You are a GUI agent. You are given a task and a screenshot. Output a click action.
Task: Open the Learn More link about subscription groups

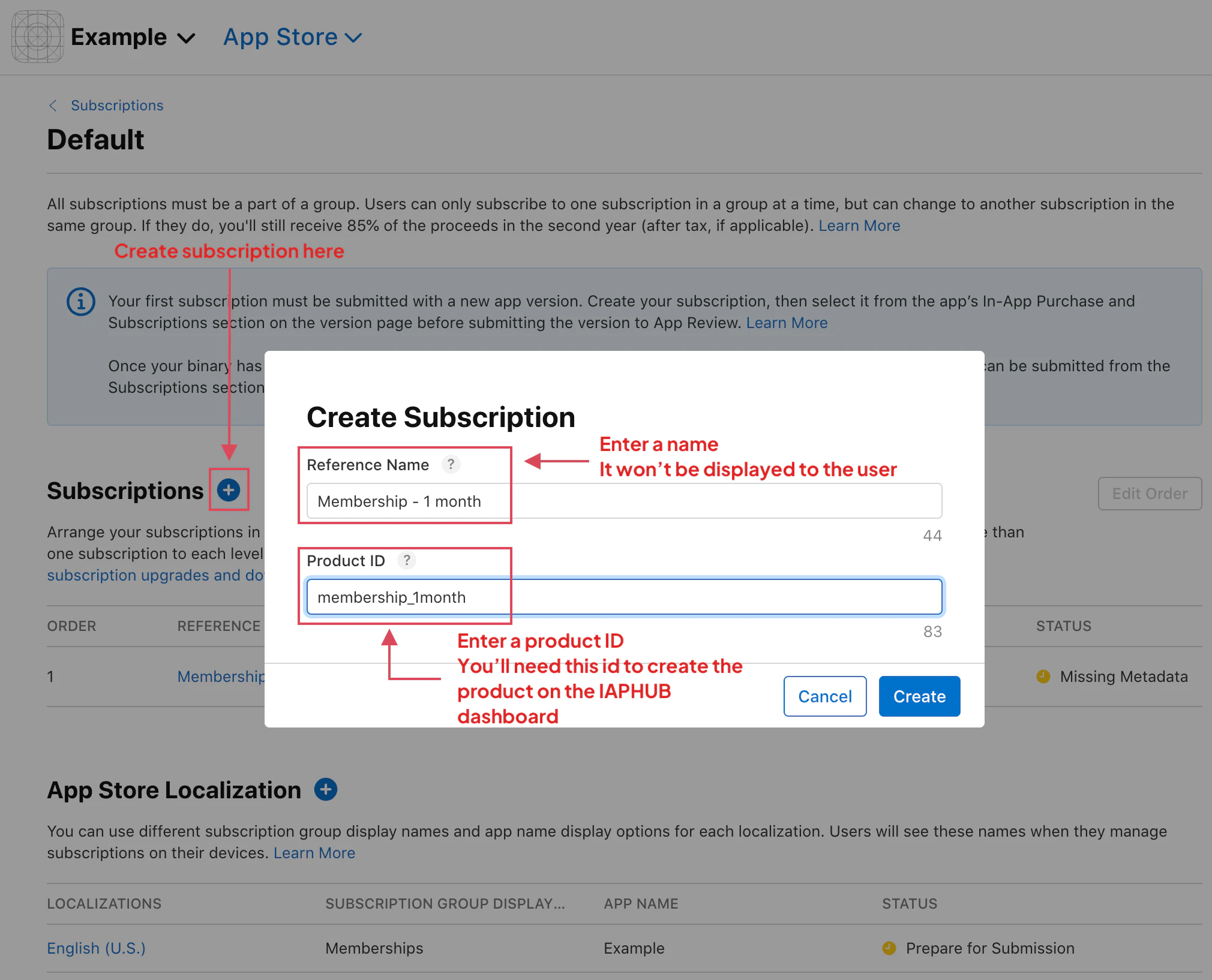pyautogui.click(x=859, y=226)
